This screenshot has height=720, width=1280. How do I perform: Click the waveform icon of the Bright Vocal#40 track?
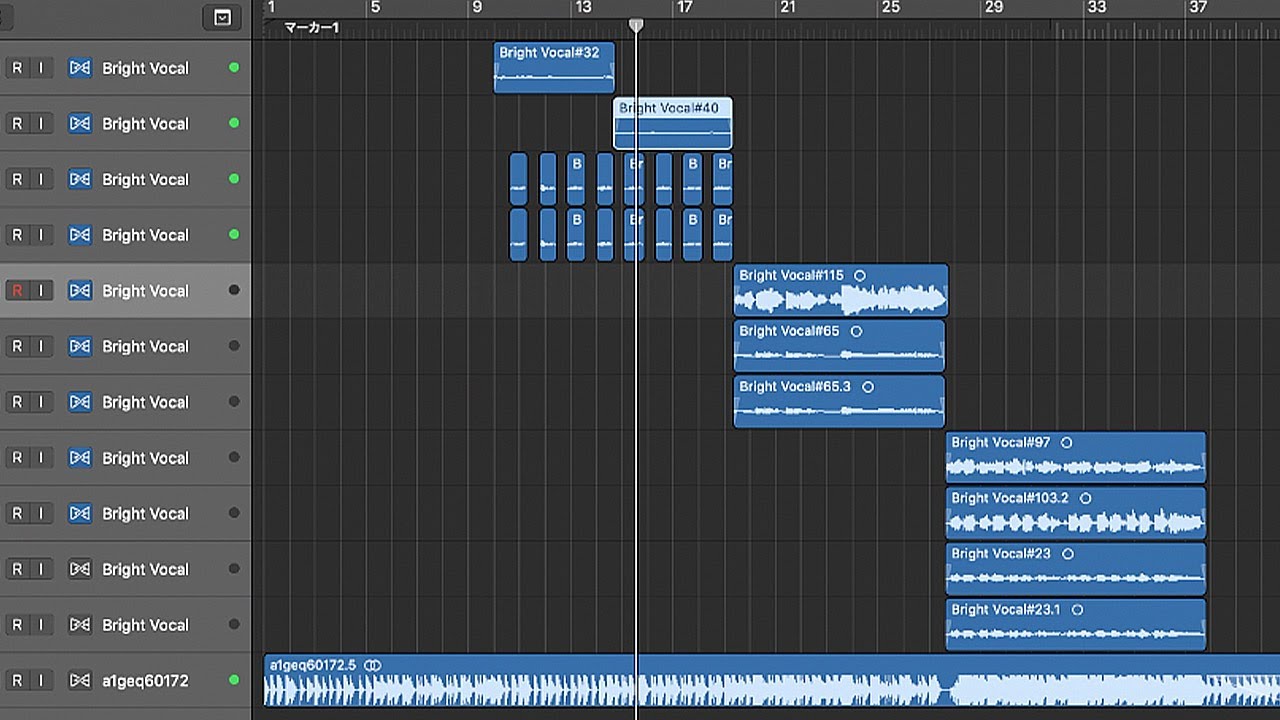(x=80, y=124)
